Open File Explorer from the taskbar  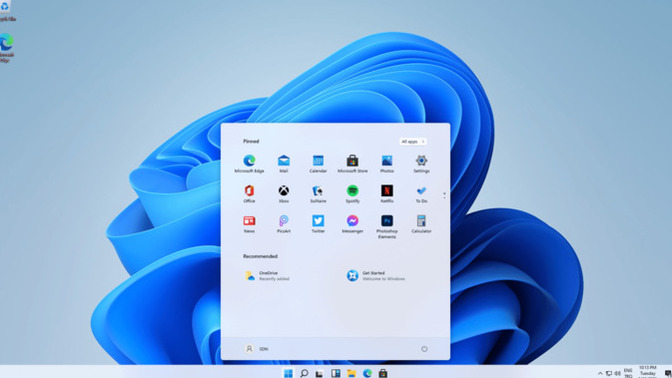pyautogui.click(x=351, y=373)
